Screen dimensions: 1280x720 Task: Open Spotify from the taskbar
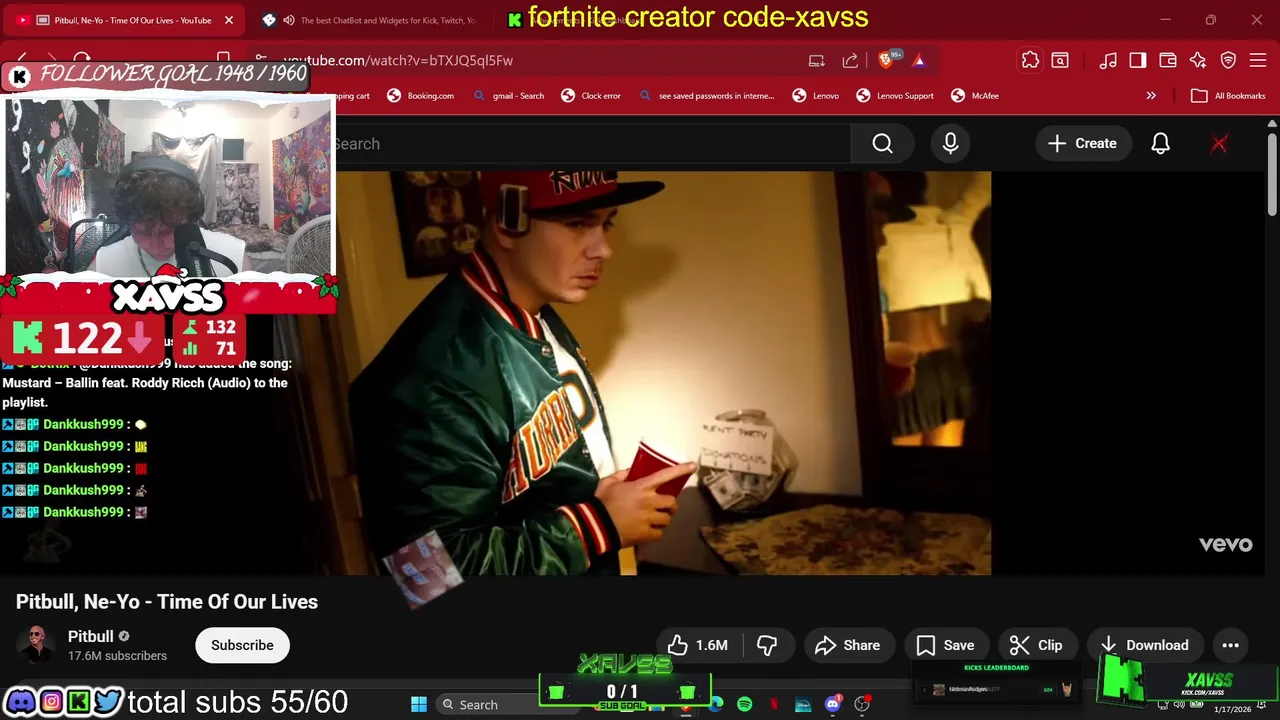[x=744, y=704]
